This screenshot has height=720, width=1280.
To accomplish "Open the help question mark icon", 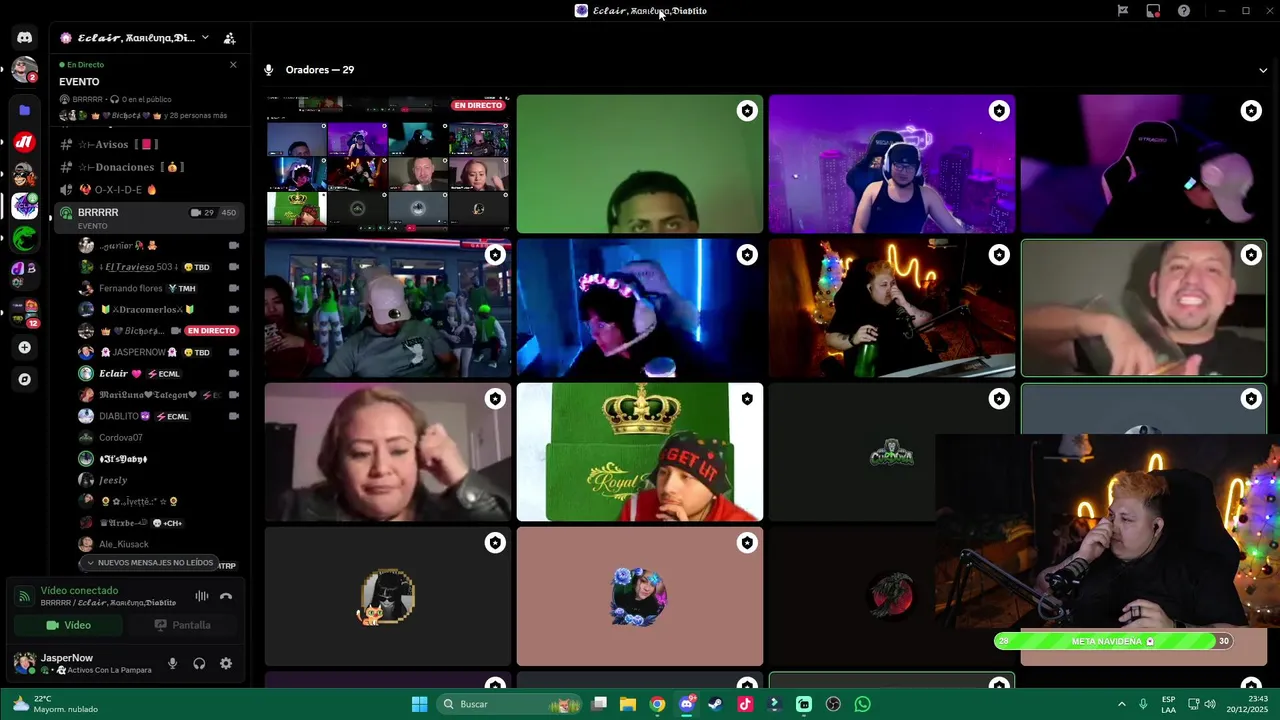I will tap(1184, 11).
